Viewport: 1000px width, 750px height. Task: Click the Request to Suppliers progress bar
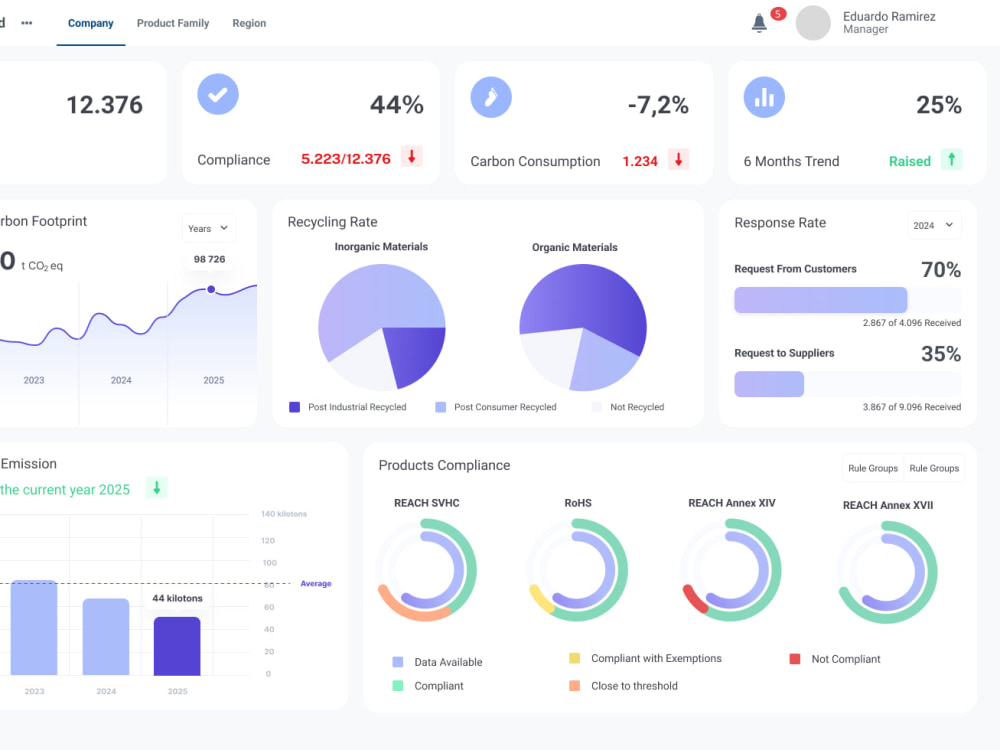tap(848, 384)
